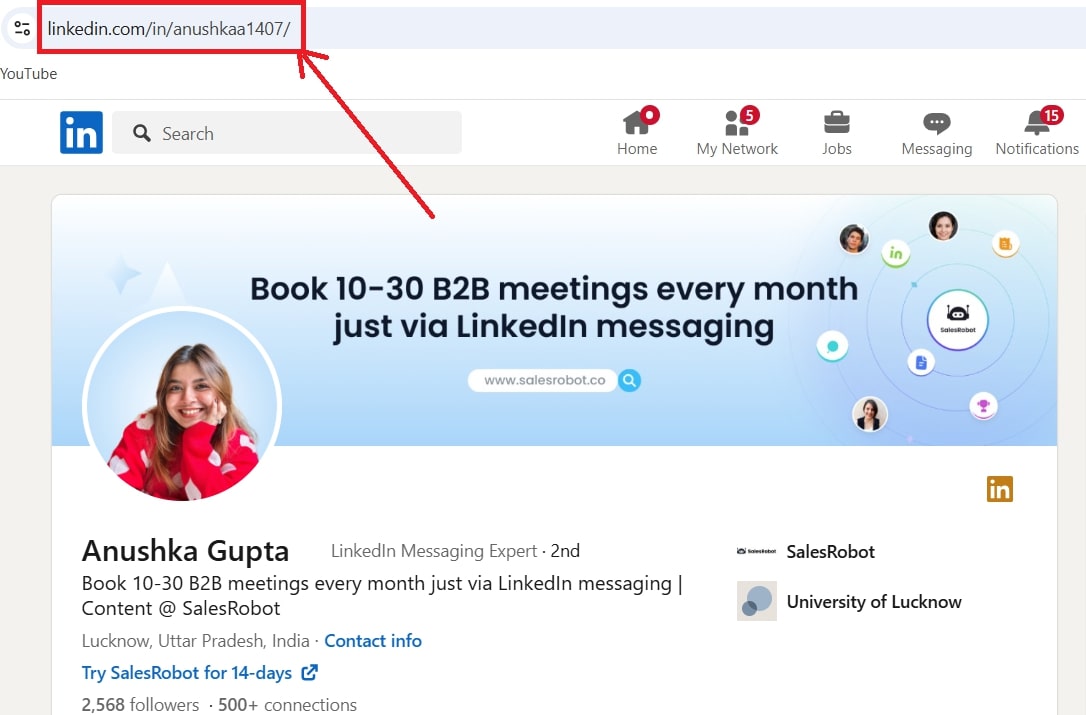
Task: View the 500+ connections link
Action: click(287, 704)
